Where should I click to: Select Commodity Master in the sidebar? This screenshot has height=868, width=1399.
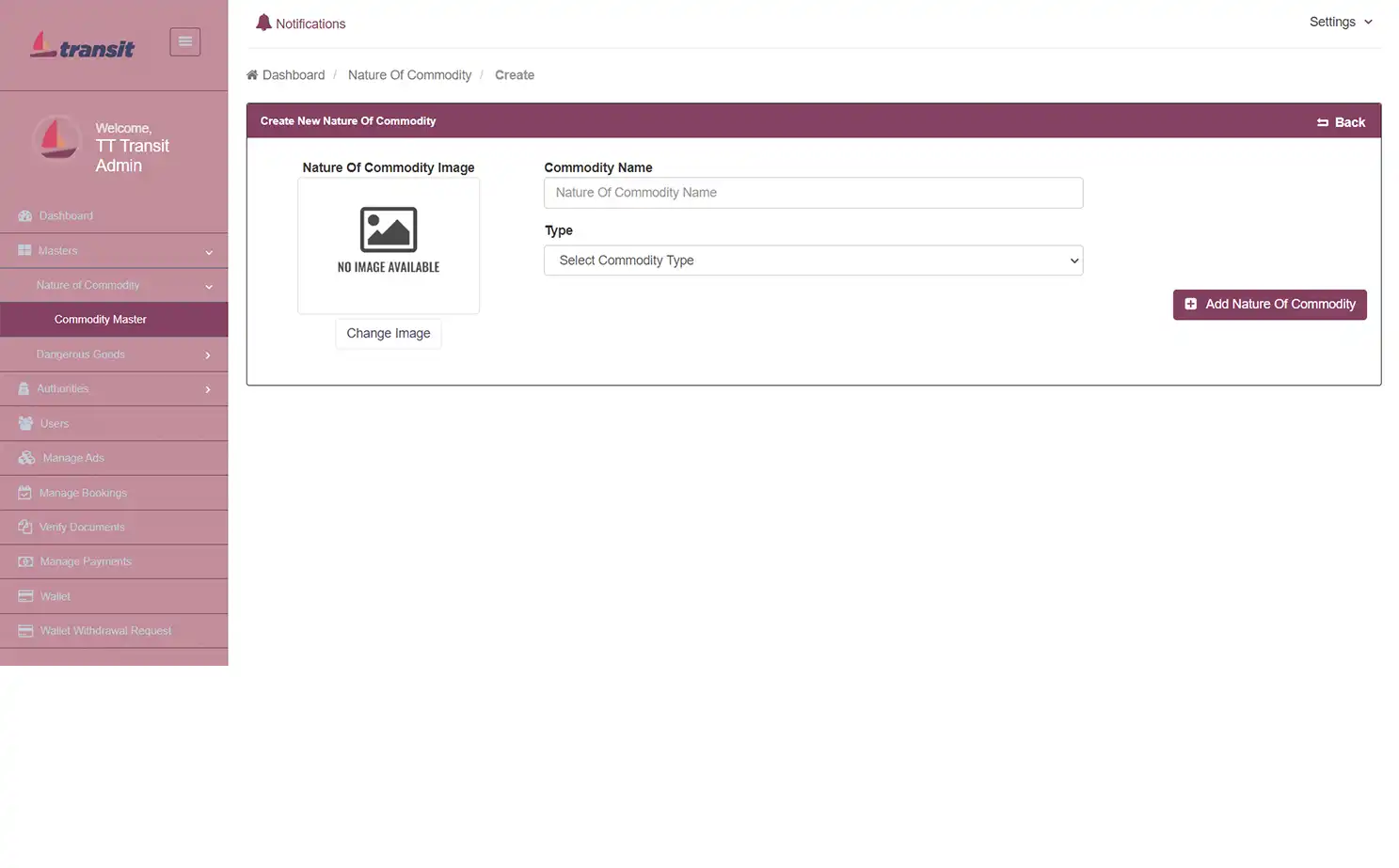point(101,320)
